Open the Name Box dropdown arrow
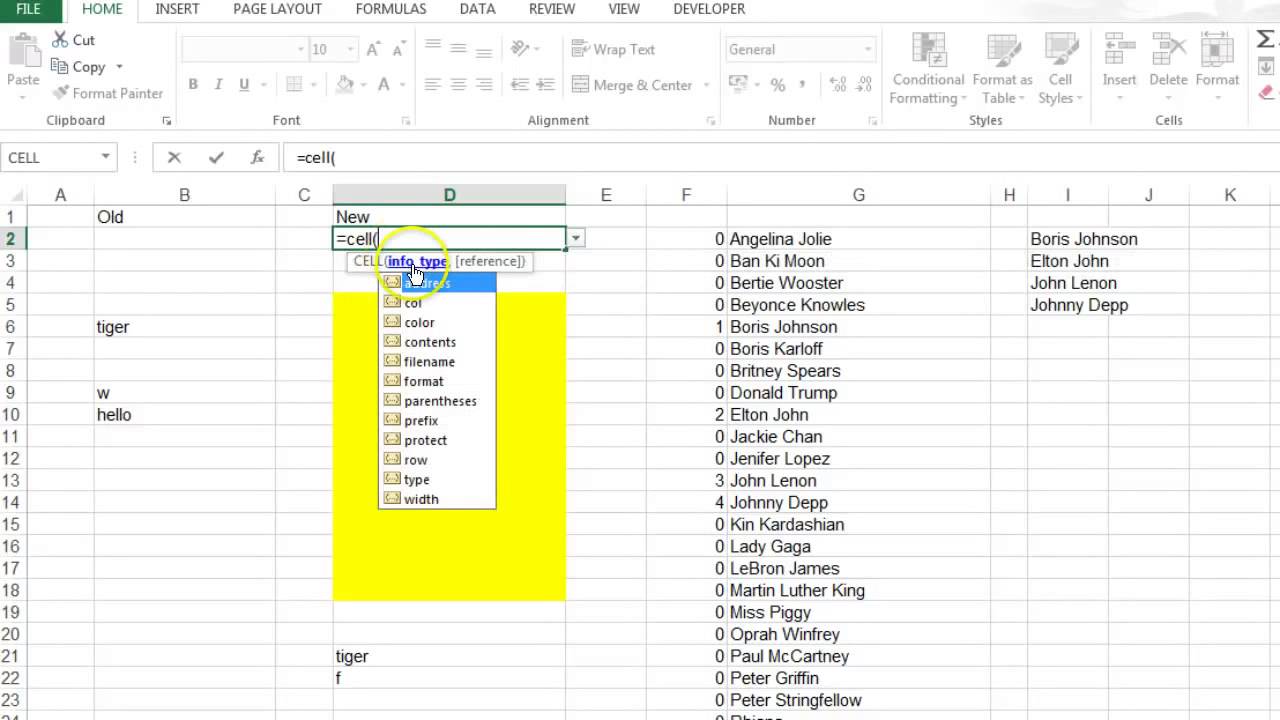This screenshot has width=1280, height=720. (x=105, y=157)
